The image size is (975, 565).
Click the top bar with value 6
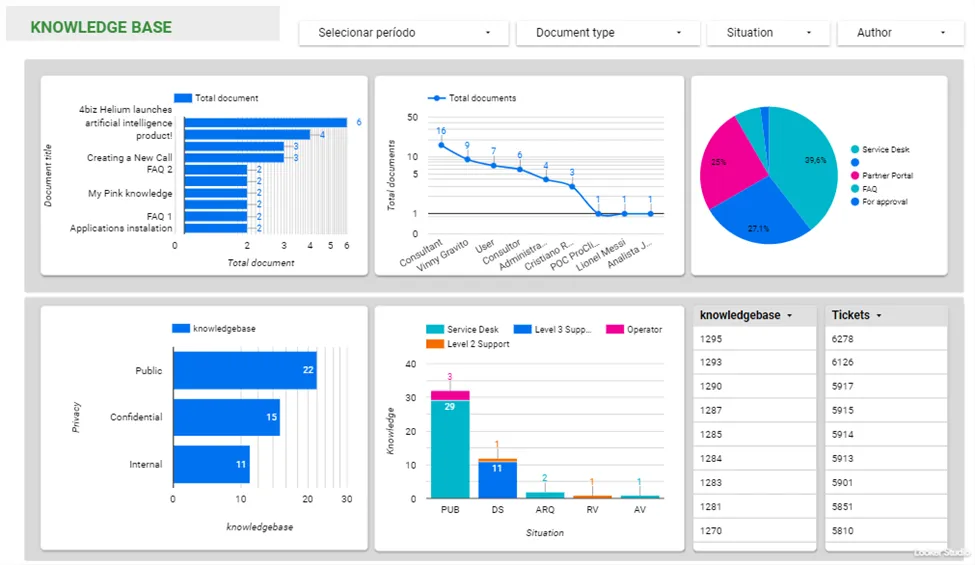click(x=266, y=122)
